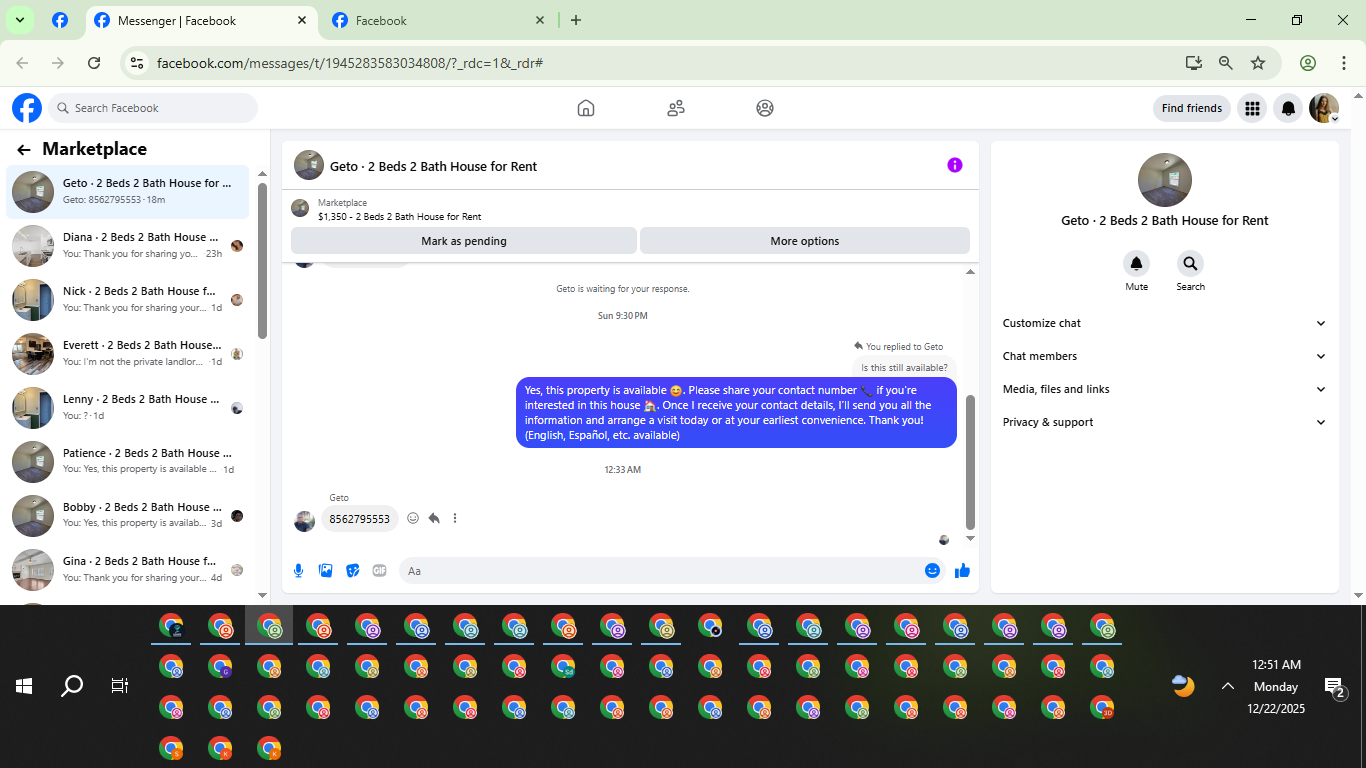This screenshot has width=1366, height=768.
Task: Click the Chrome address bar URL
Action: click(350, 63)
